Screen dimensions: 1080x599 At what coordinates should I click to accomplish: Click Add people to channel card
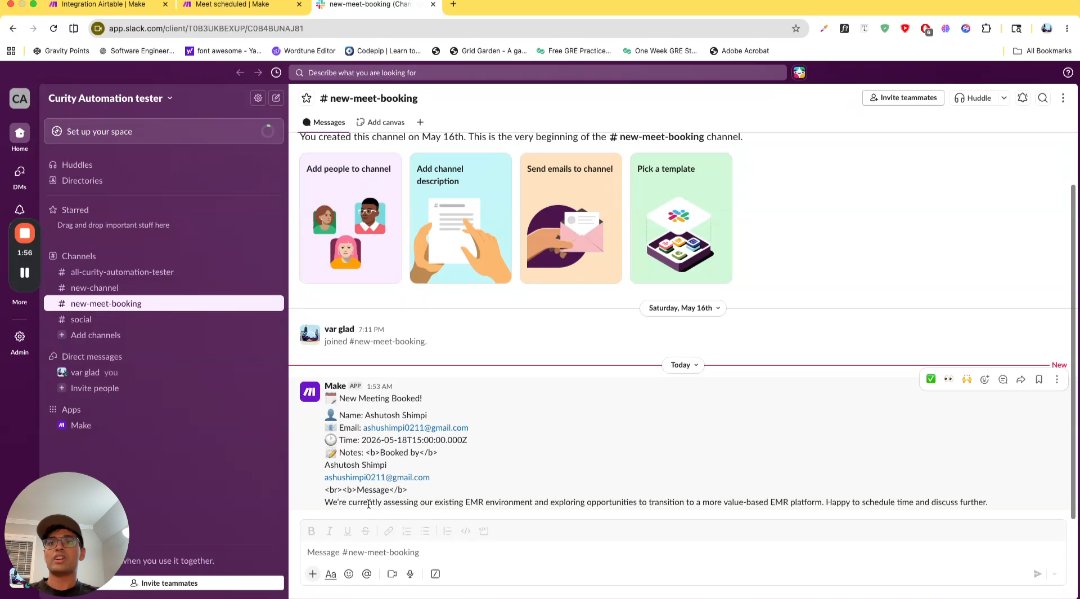point(350,218)
